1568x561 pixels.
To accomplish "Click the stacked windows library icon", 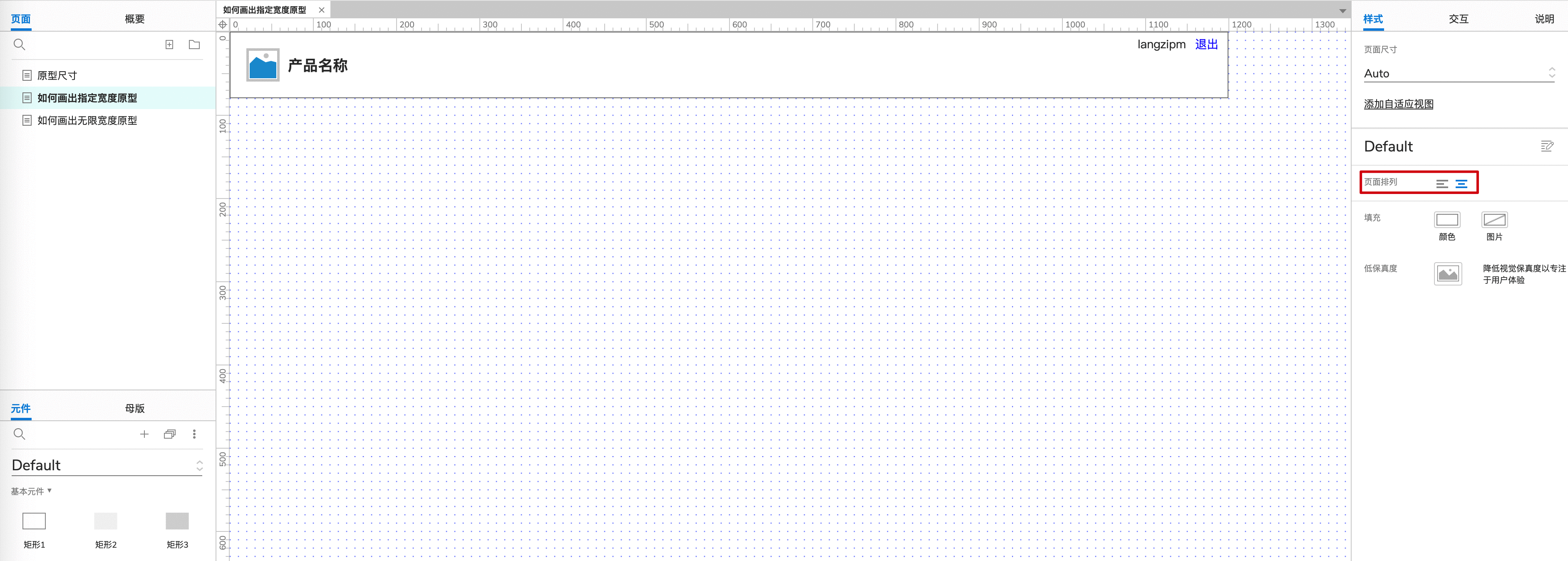I will (x=170, y=434).
